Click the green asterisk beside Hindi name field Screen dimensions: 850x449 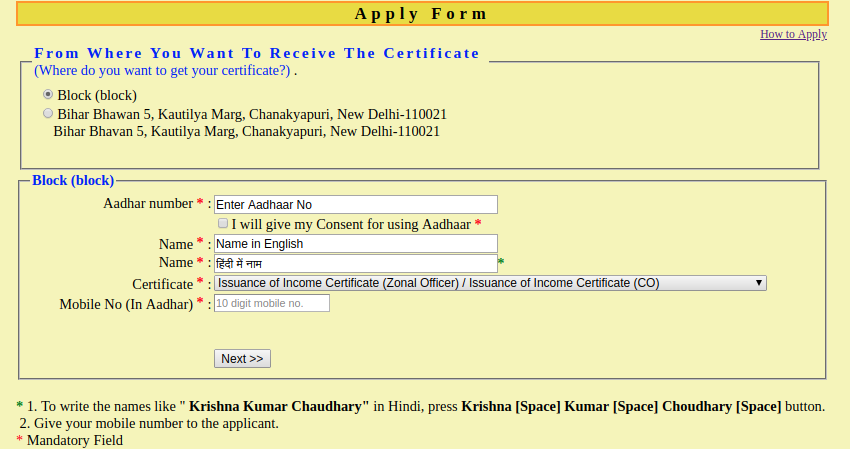click(501, 263)
